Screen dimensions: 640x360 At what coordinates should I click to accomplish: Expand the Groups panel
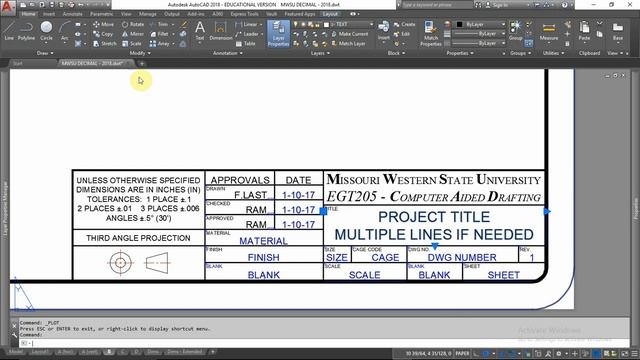tap(520, 53)
